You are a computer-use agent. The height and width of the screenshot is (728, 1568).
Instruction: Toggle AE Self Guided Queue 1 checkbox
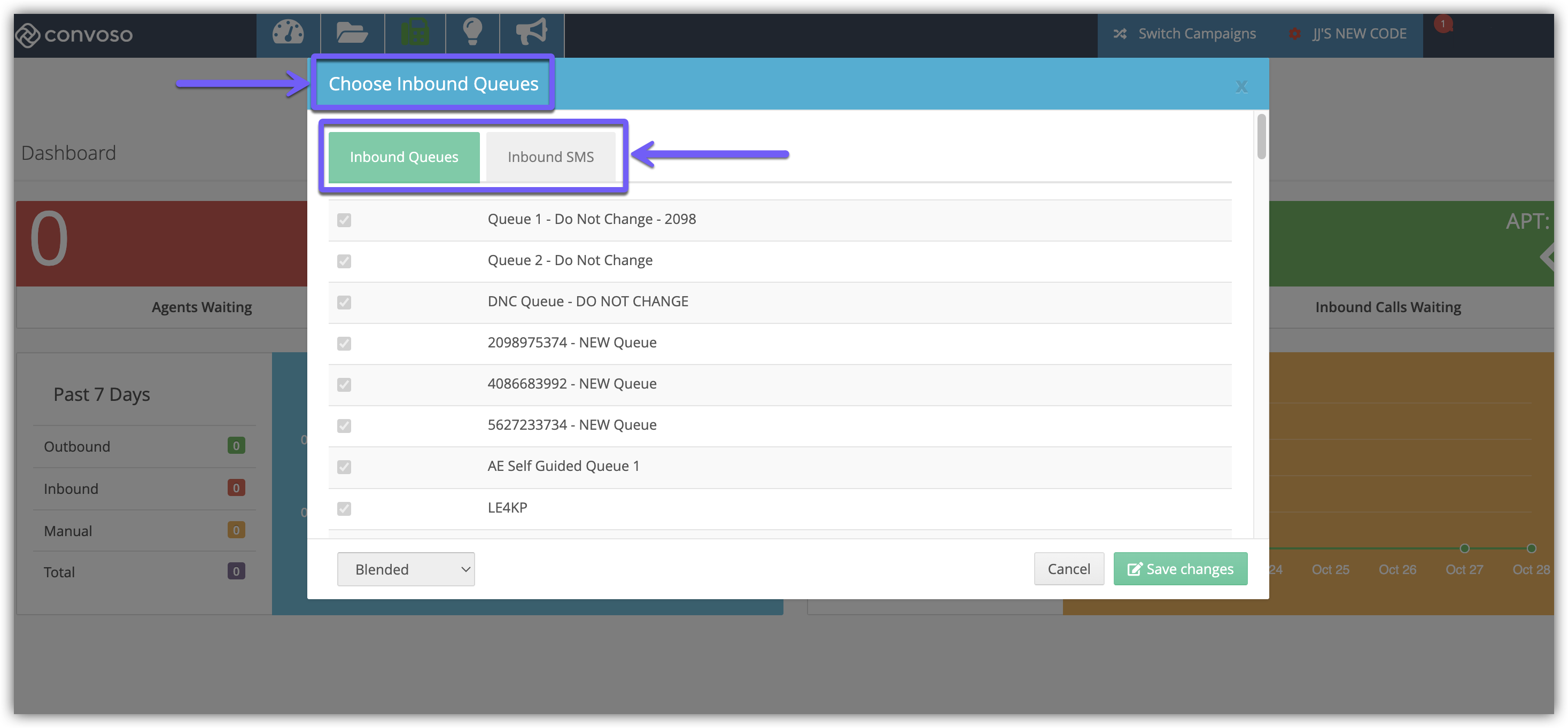click(x=344, y=467)
